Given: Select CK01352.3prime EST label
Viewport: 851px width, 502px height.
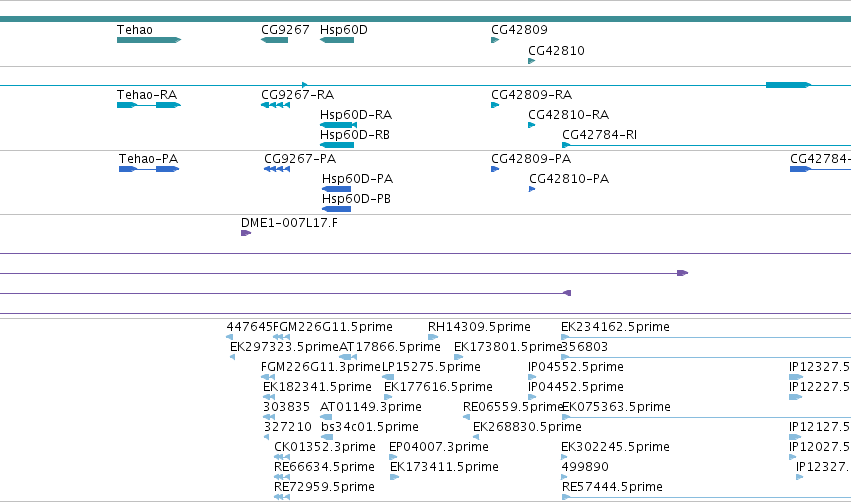Looking at the screenshot, I should (325, 447).
